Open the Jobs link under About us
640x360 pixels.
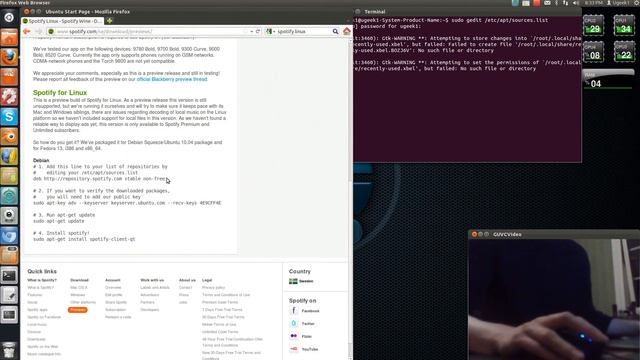point(183,302)
